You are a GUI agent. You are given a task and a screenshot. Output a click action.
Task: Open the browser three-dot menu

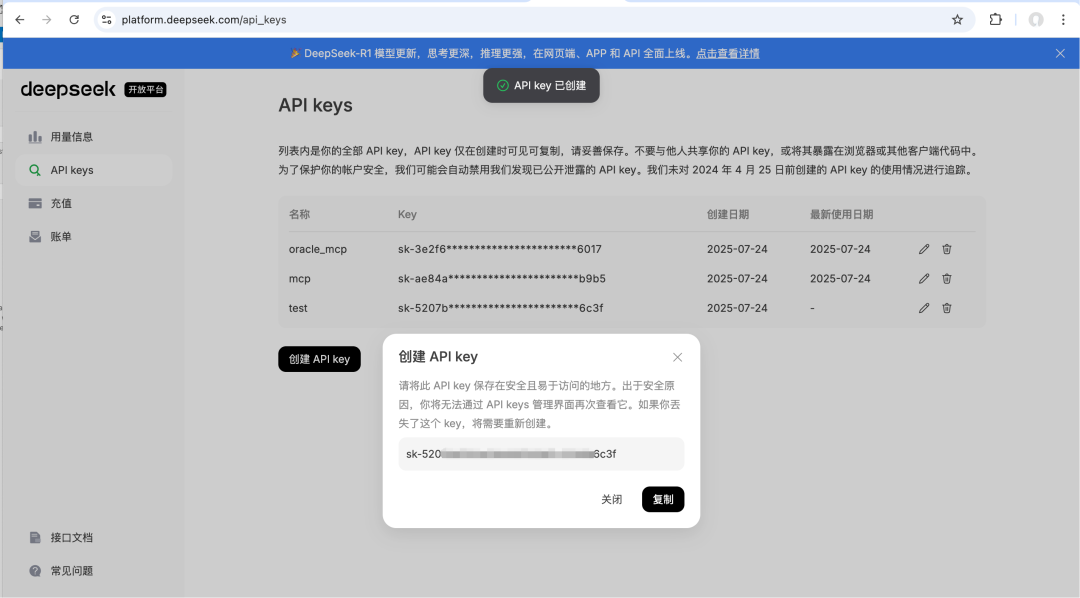point(1063,20)
